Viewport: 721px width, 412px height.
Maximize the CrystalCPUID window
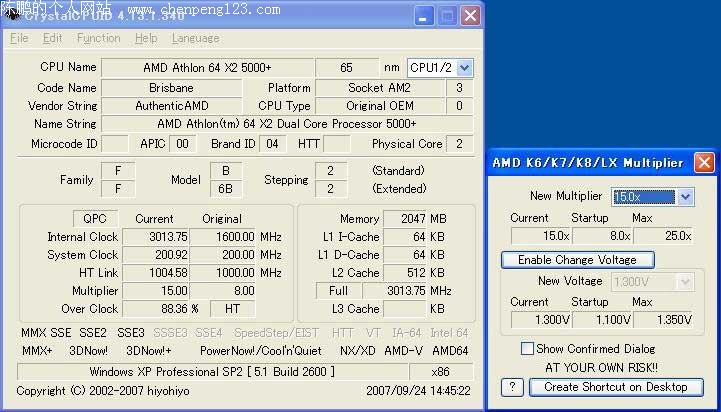tap(446, 15)
